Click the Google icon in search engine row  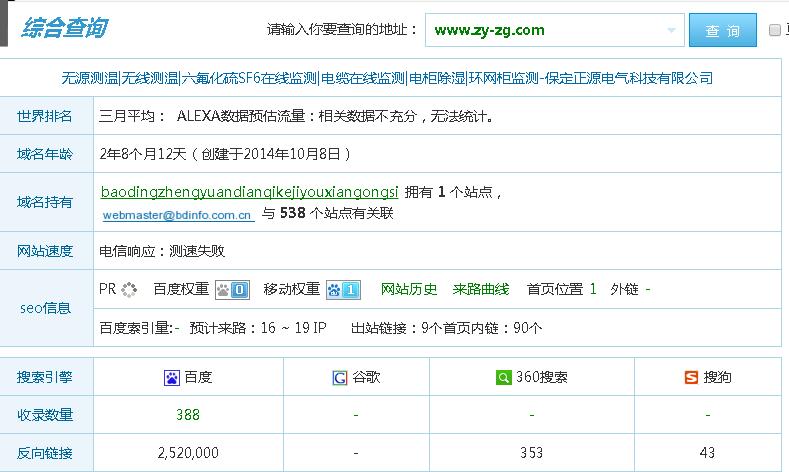click(340, 378)
